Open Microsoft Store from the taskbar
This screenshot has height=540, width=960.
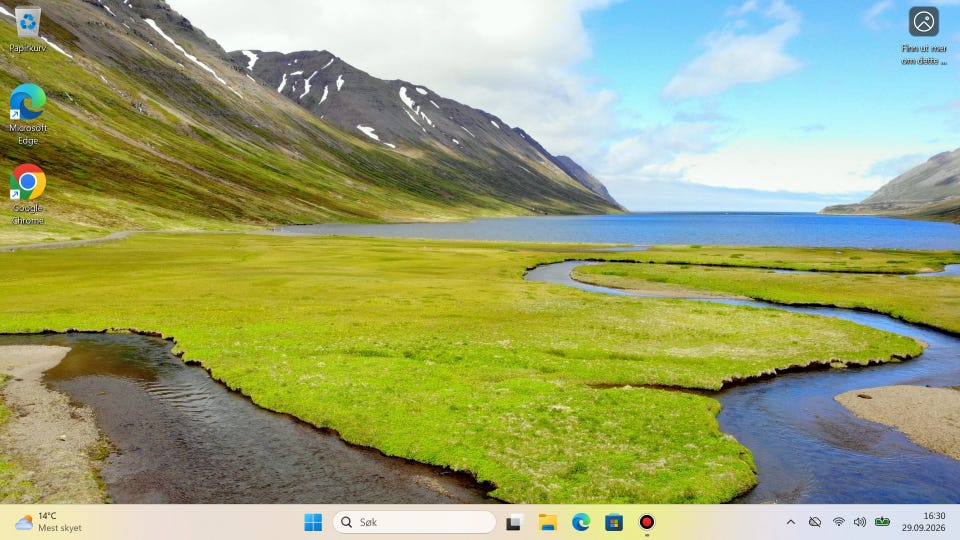[x=613, y=522]
